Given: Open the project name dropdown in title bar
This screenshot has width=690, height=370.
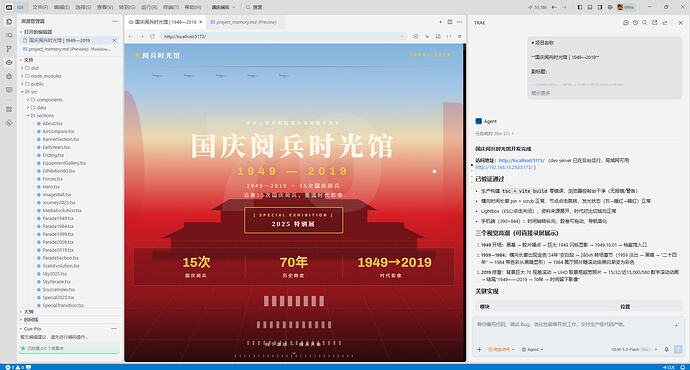Looking at the screenshot, I should click(x=223, y=7).
